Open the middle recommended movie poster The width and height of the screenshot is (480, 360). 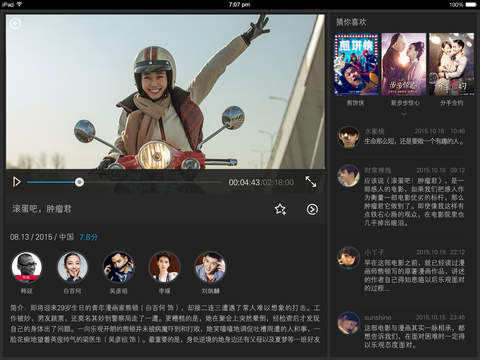(x=404, y=64)
